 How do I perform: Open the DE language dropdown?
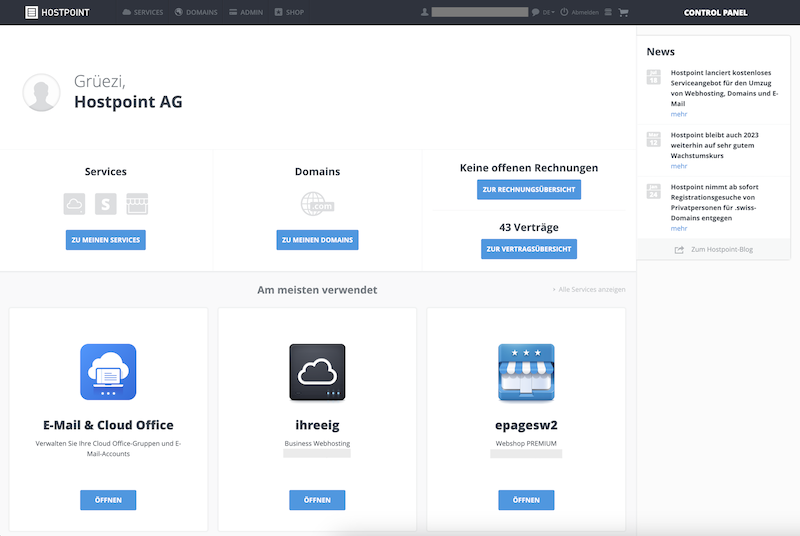pos(548,12)
